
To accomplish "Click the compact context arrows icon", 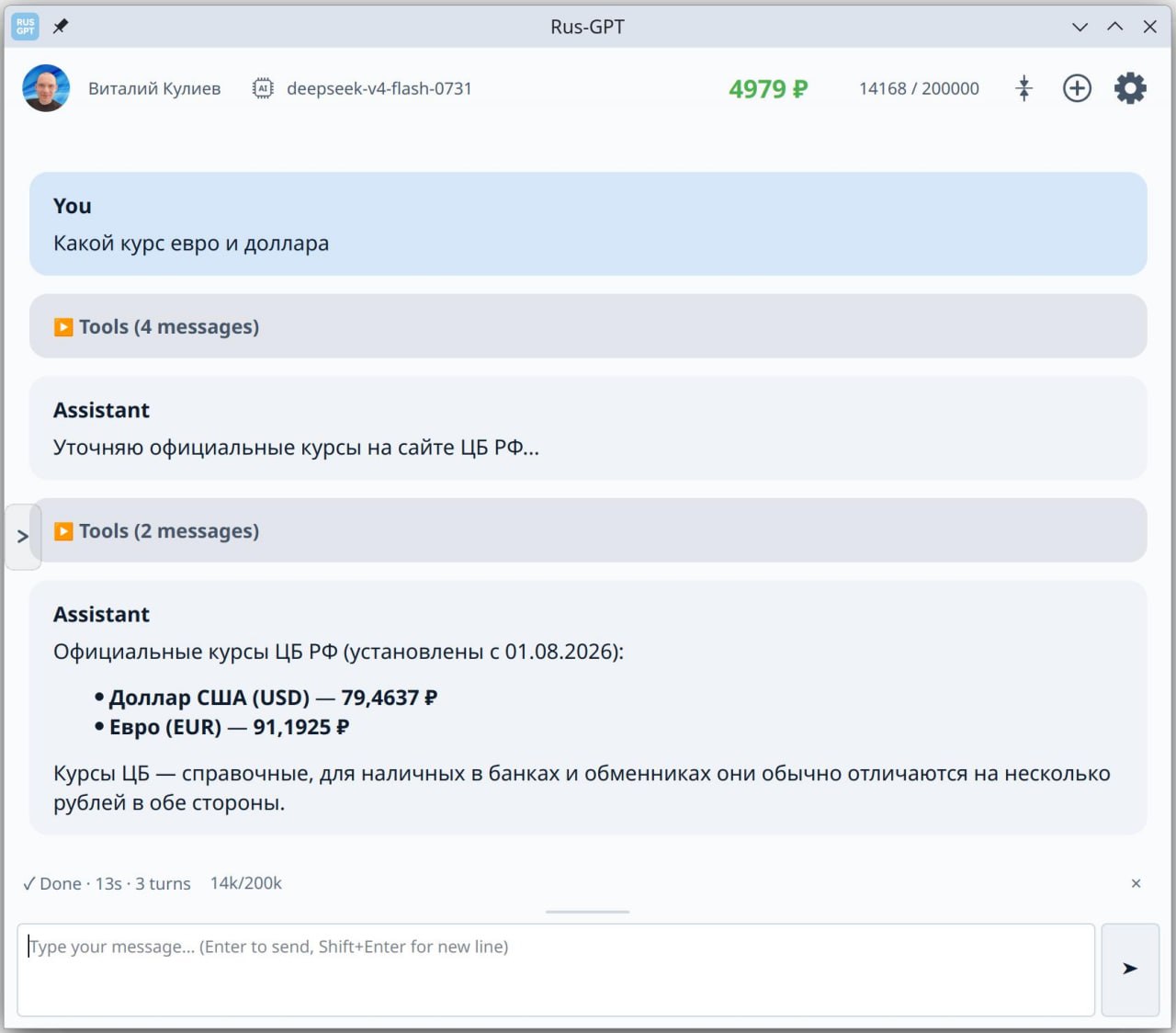I will point(1024,88).
